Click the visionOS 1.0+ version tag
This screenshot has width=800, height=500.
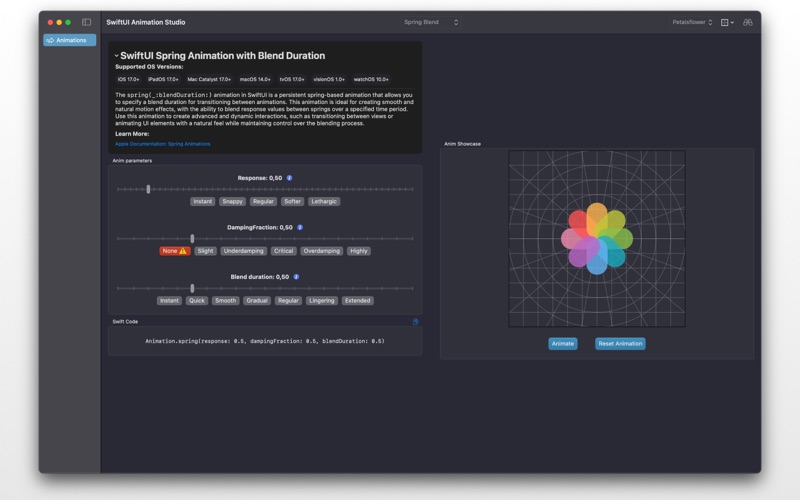coord(329,80)
